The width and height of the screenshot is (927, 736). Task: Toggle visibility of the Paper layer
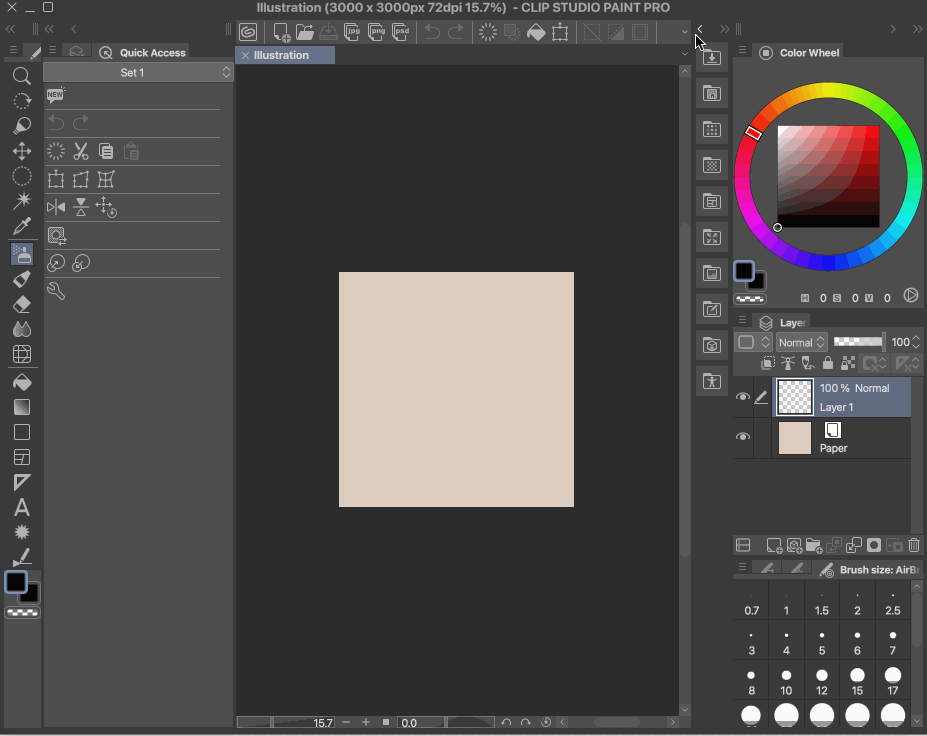[x=743, y=437]
